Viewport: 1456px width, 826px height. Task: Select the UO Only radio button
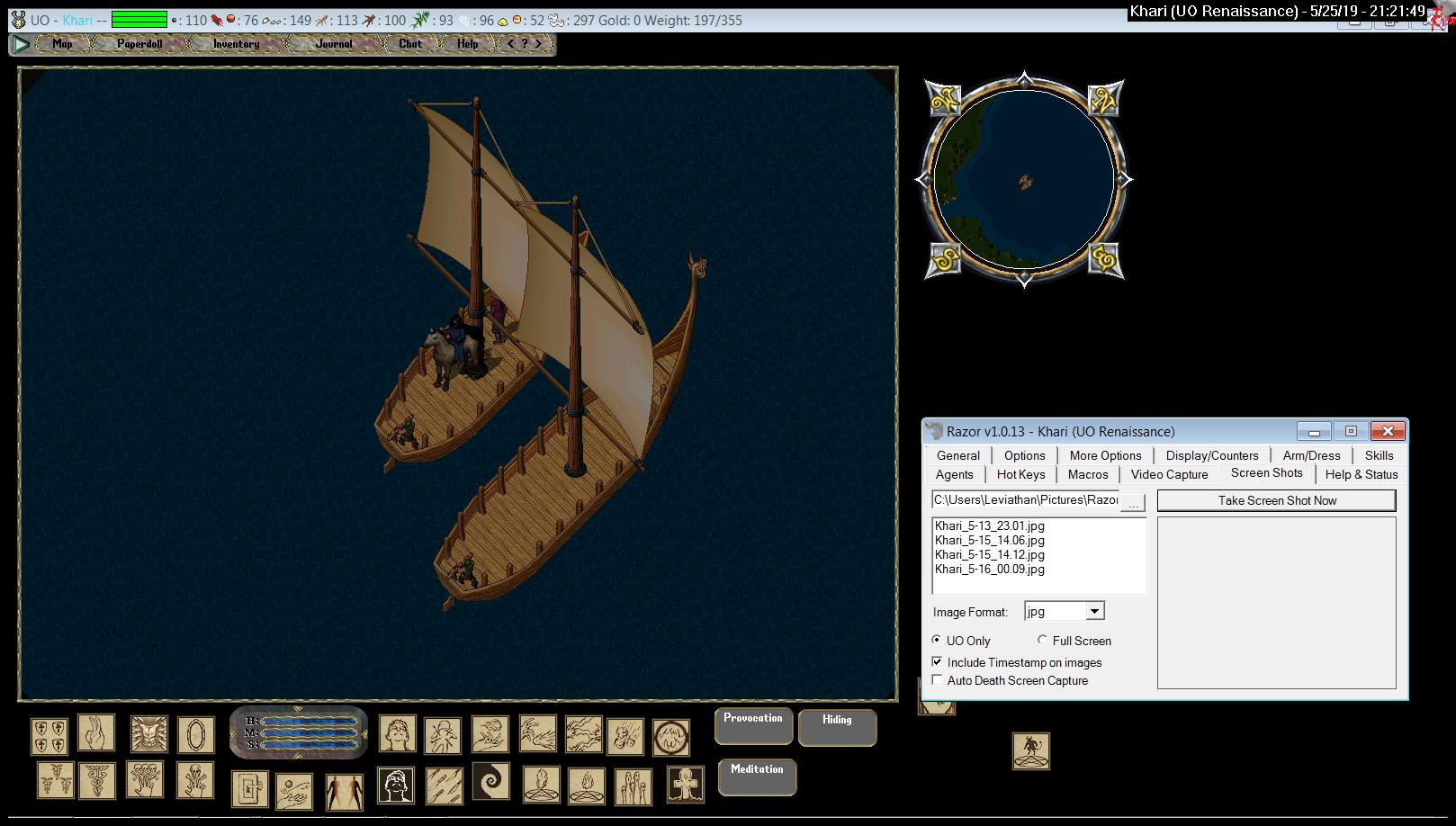point(937,641)
